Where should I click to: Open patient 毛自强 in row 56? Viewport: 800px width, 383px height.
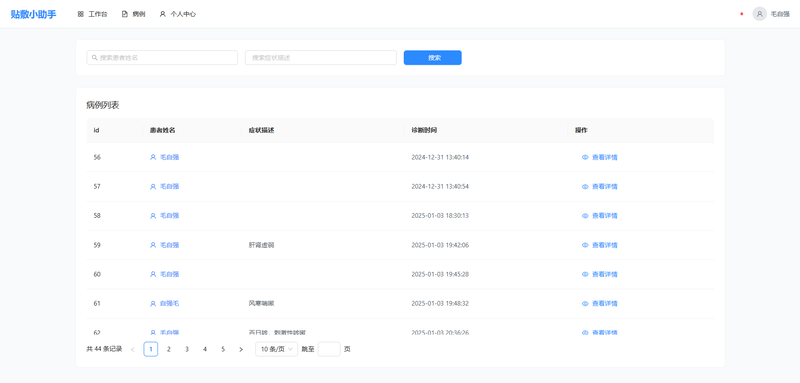(x=169, y=158)
